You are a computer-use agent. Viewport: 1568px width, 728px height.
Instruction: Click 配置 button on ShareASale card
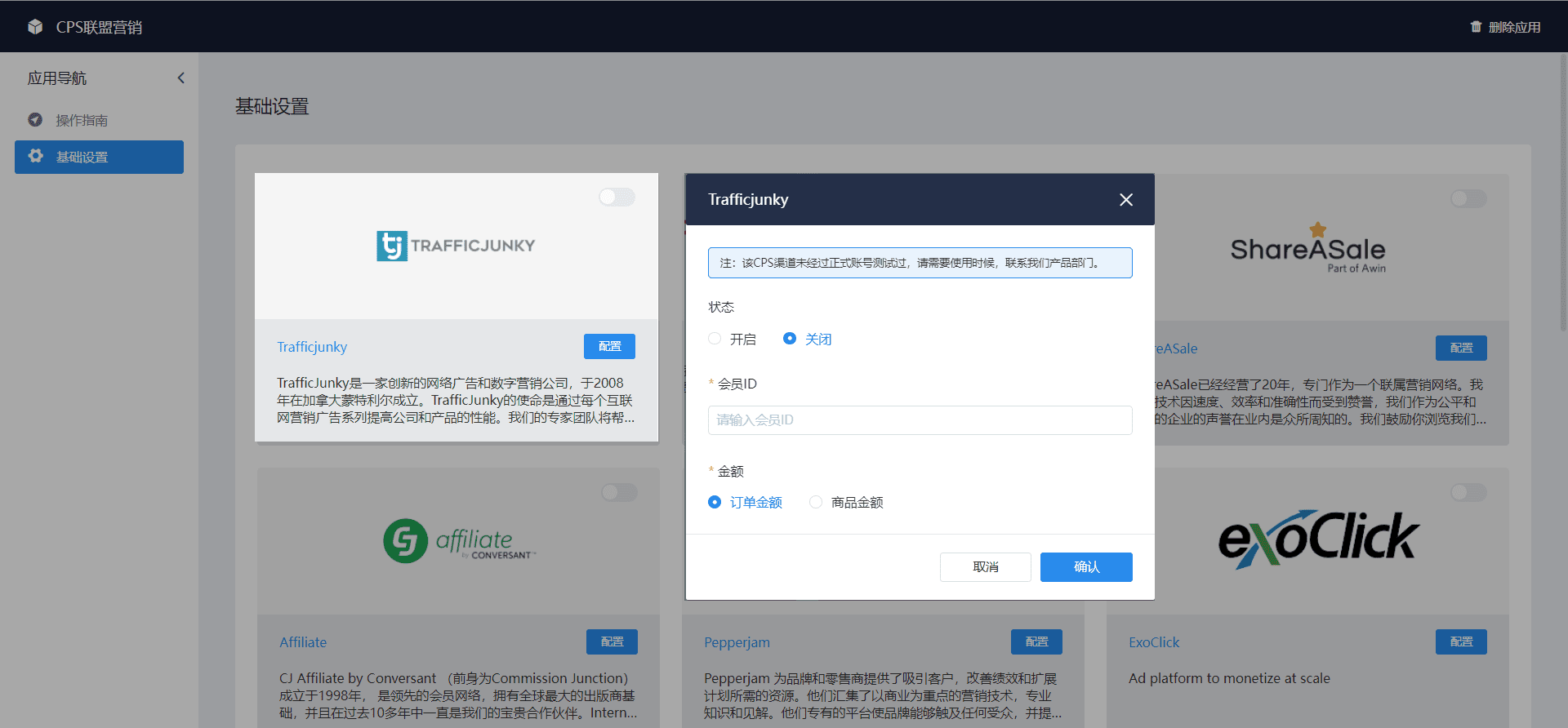[1461, 348]
